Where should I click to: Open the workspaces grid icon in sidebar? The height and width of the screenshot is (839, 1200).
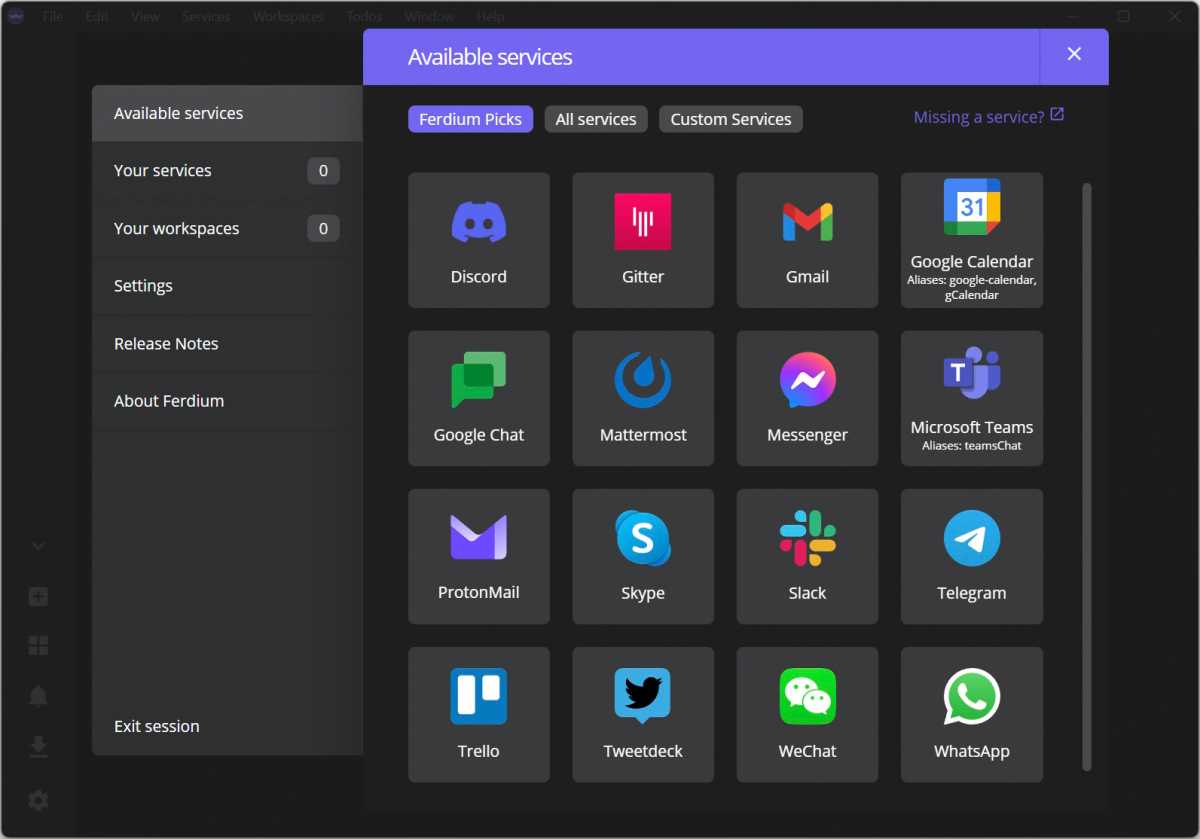point(38,646)
